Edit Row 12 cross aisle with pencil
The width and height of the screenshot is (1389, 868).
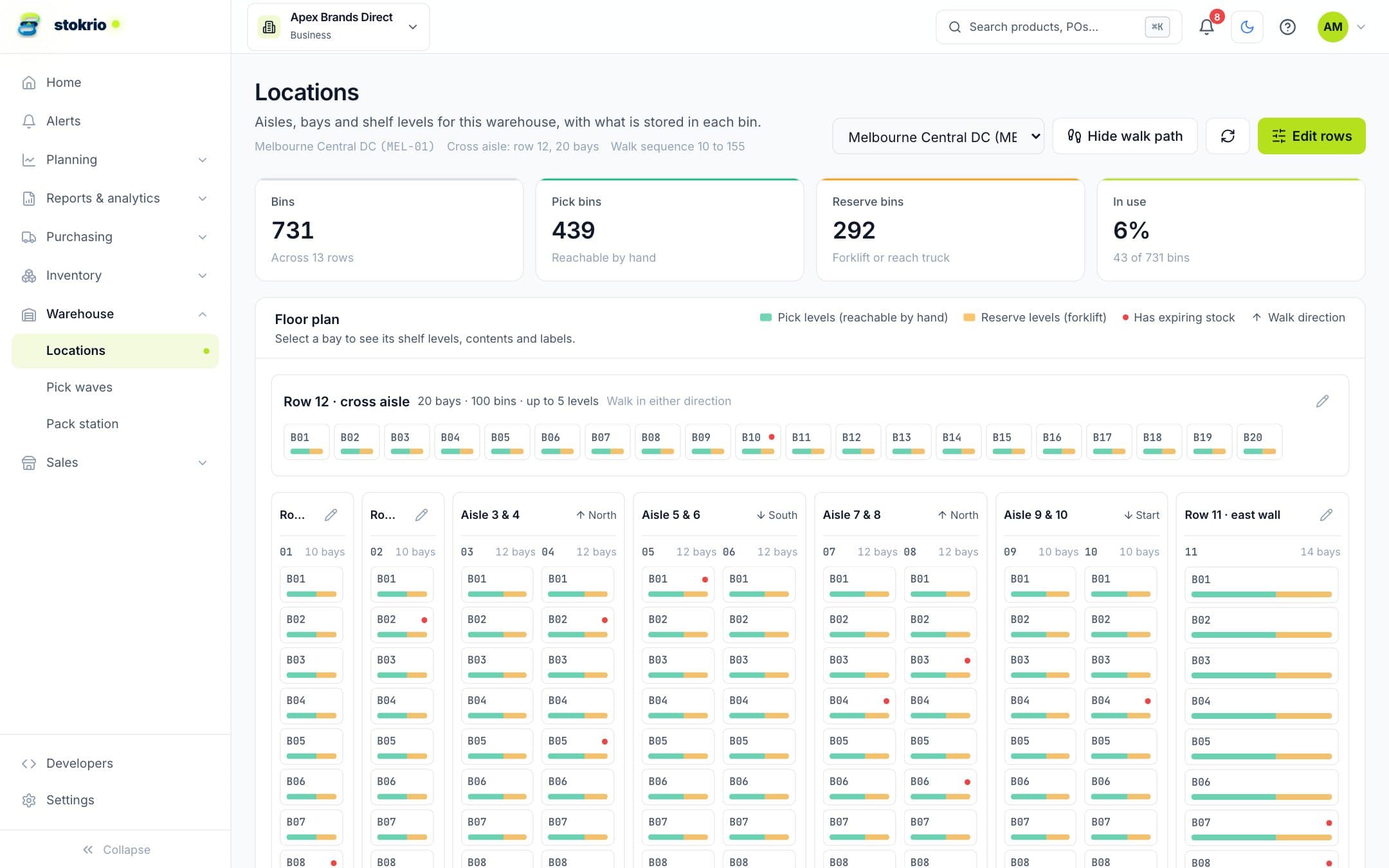tap(1322, 401)
